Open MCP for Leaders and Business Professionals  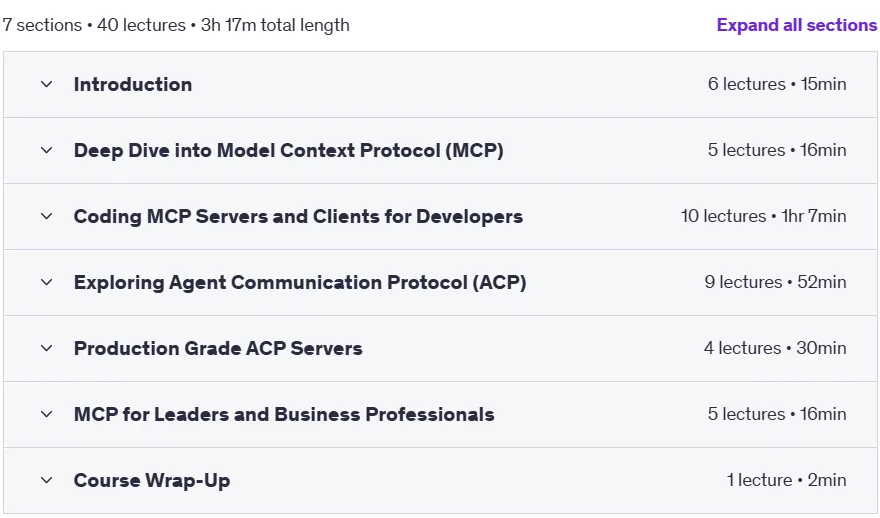pyautogui.click(x=284, y=414)
